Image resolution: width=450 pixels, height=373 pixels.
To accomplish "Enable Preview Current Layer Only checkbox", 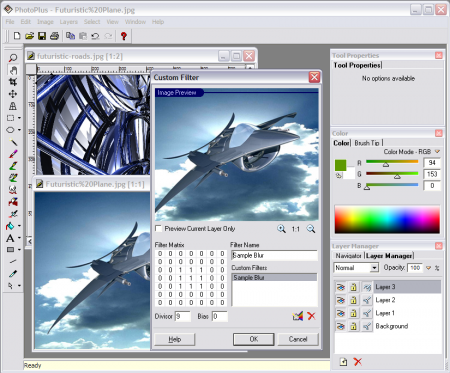I will click(x=159, y=229).
